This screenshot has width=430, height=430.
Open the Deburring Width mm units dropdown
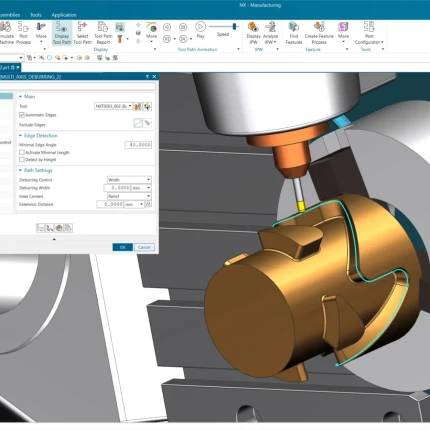[141, 188]
